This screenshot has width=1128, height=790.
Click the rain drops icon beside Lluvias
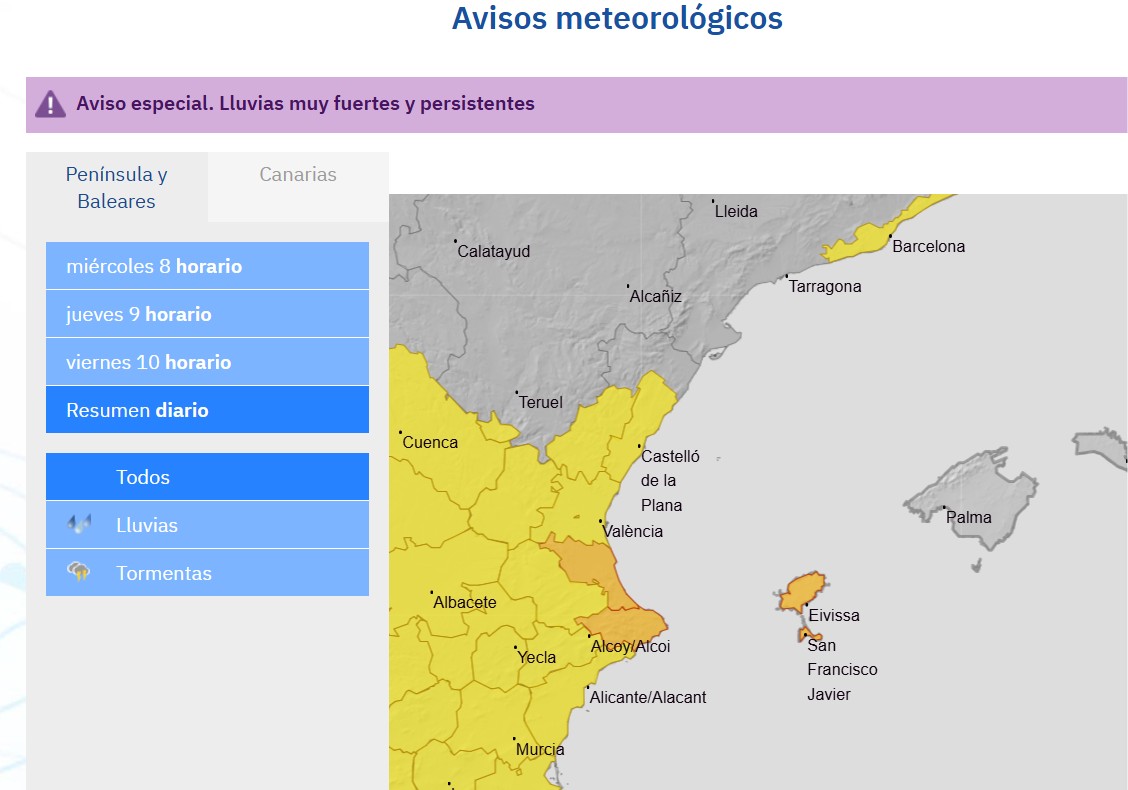pos(79,525)
